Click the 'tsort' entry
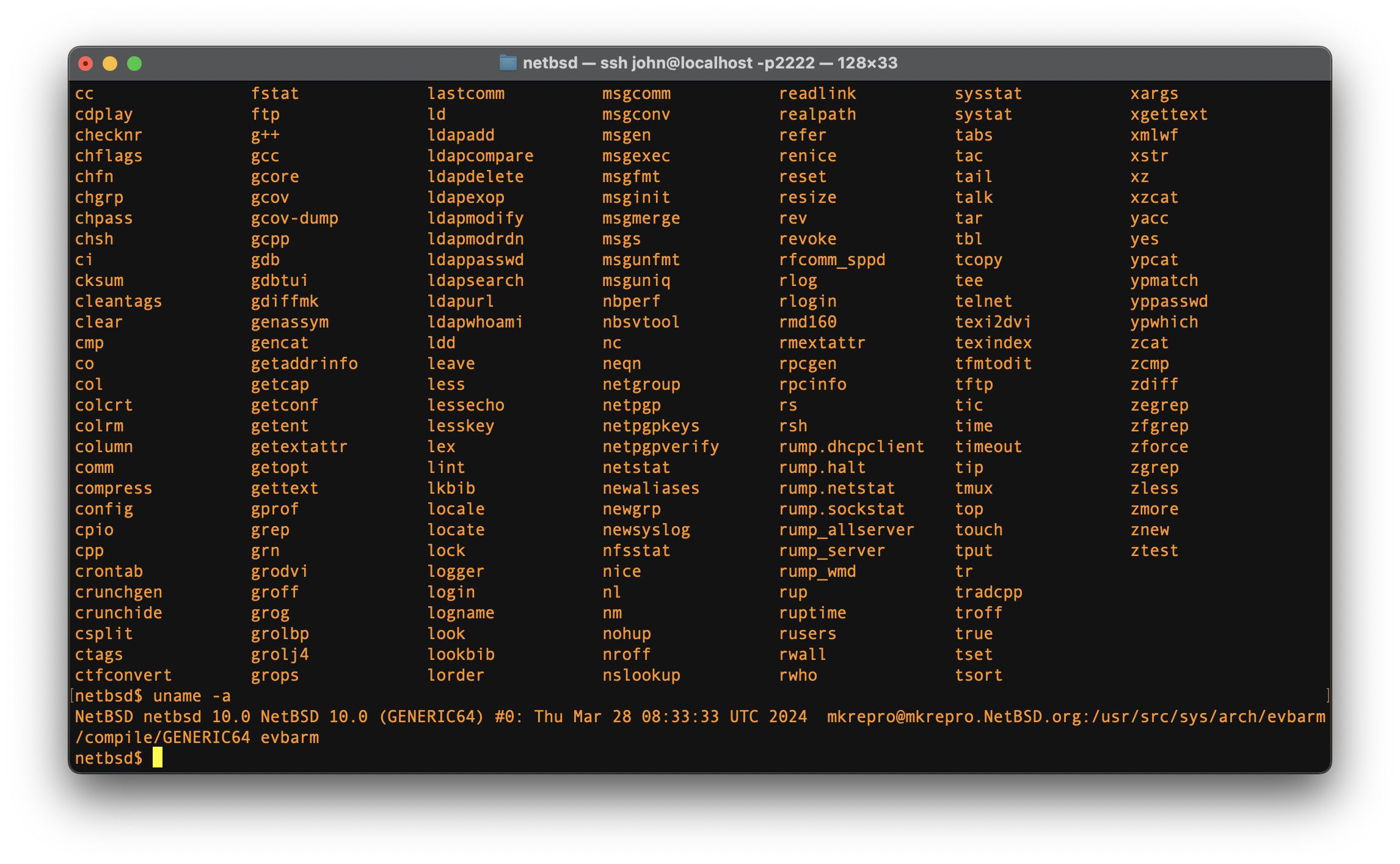Screen dimensions: 1400x864 pos(979,675)
